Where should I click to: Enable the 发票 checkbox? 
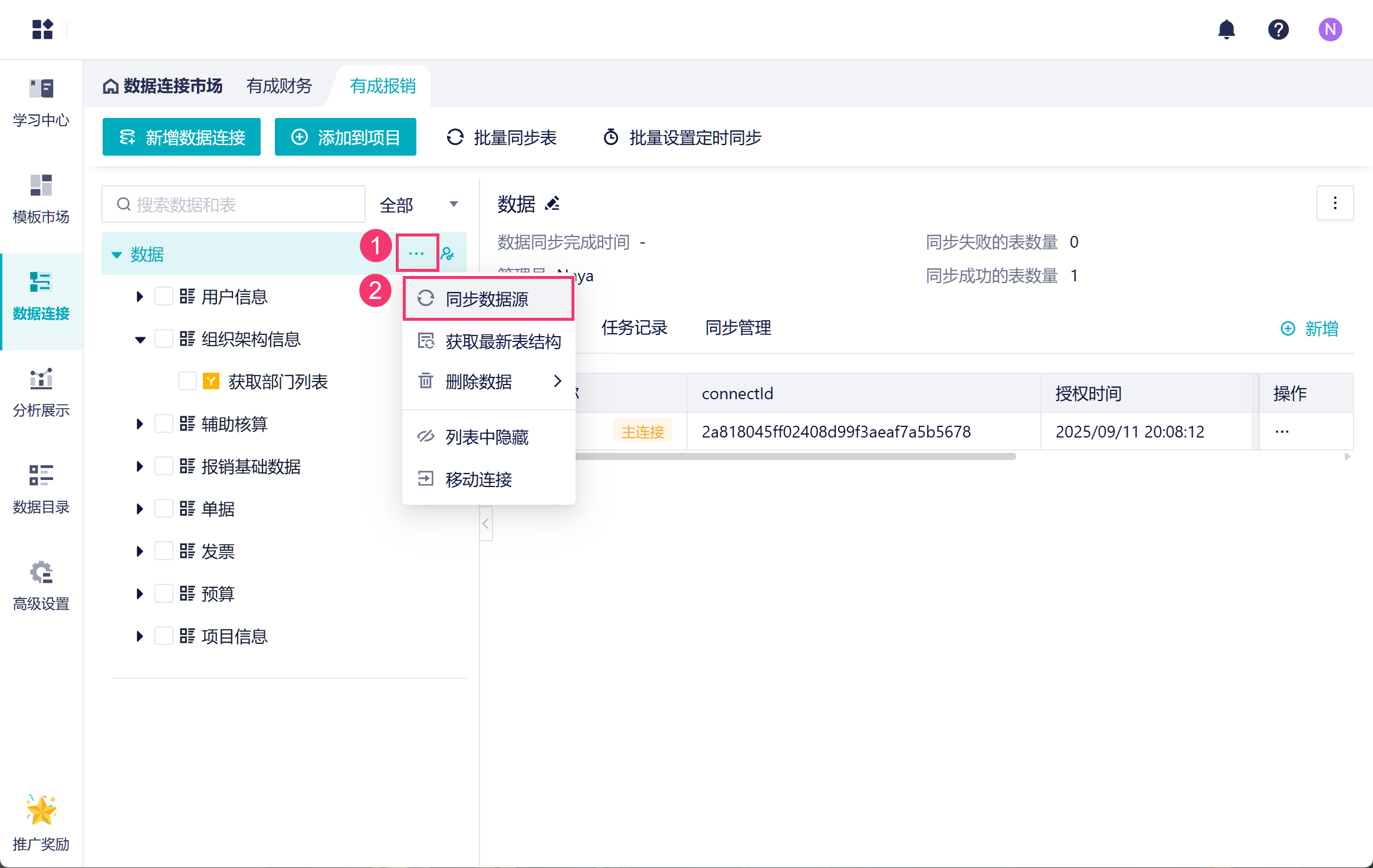163,551
